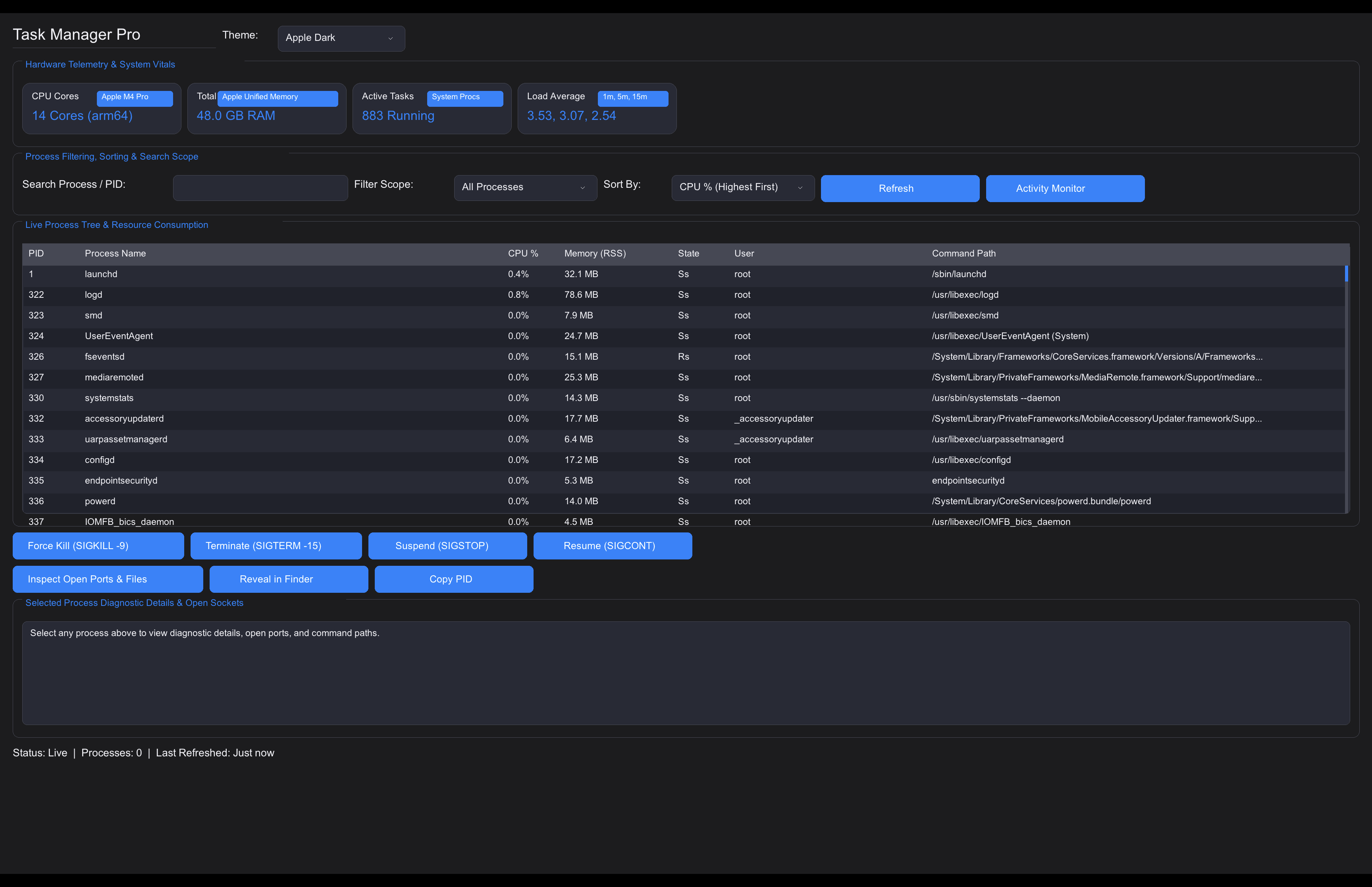
Task: Click the /sbin/launchd command path
Action: click(x=959, y=274)
